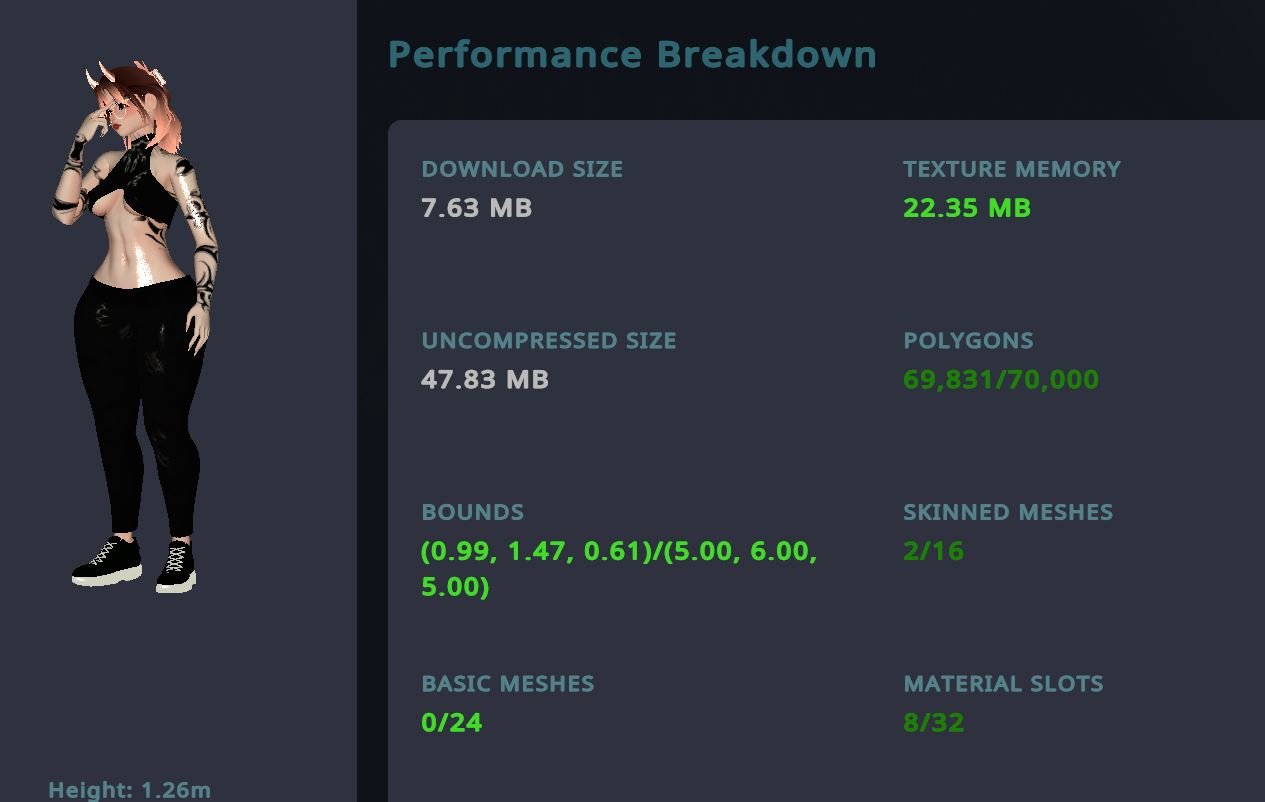Click the 0/24 basic meshes value
Viewport: 1265px width, 802px height.
click(x=452, y=723)
